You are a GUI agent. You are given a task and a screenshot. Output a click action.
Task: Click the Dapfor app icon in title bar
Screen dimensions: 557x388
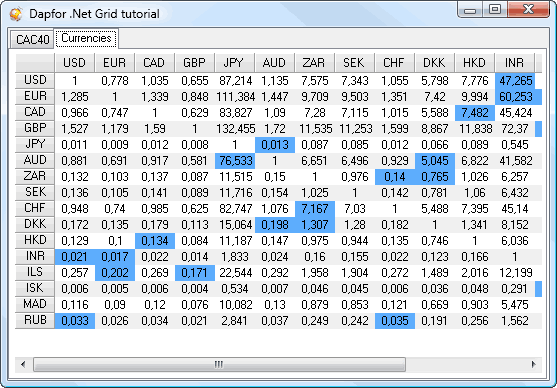pos(16,14)
